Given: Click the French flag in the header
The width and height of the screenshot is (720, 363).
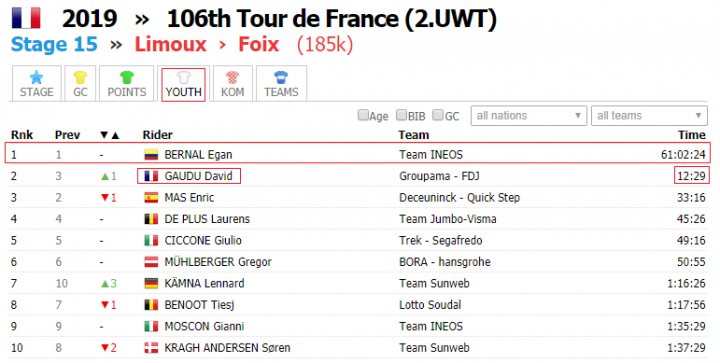Looking at the screenshot, I should point(26,18).
